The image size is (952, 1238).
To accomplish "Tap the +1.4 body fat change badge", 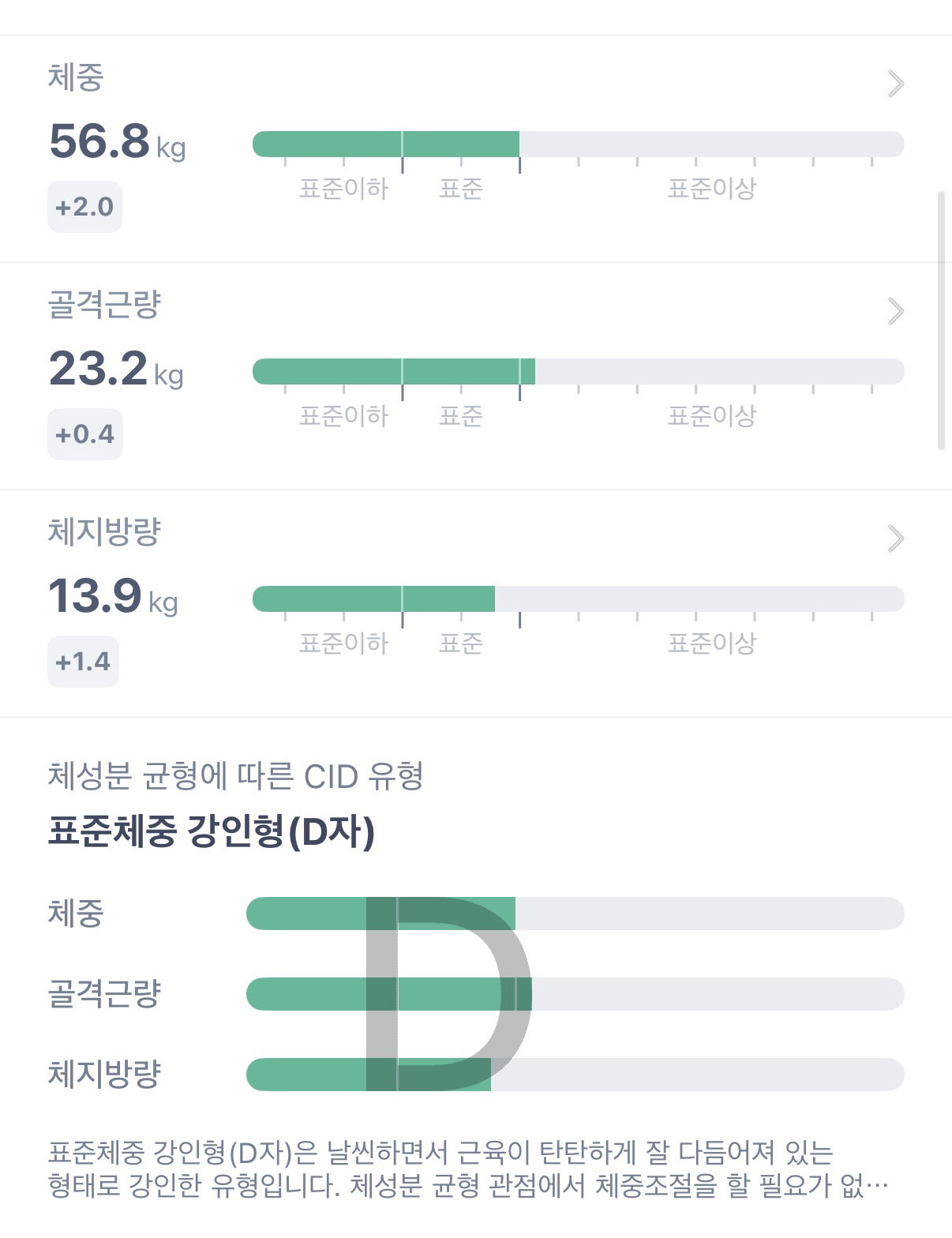I will (x=83, y=662).
